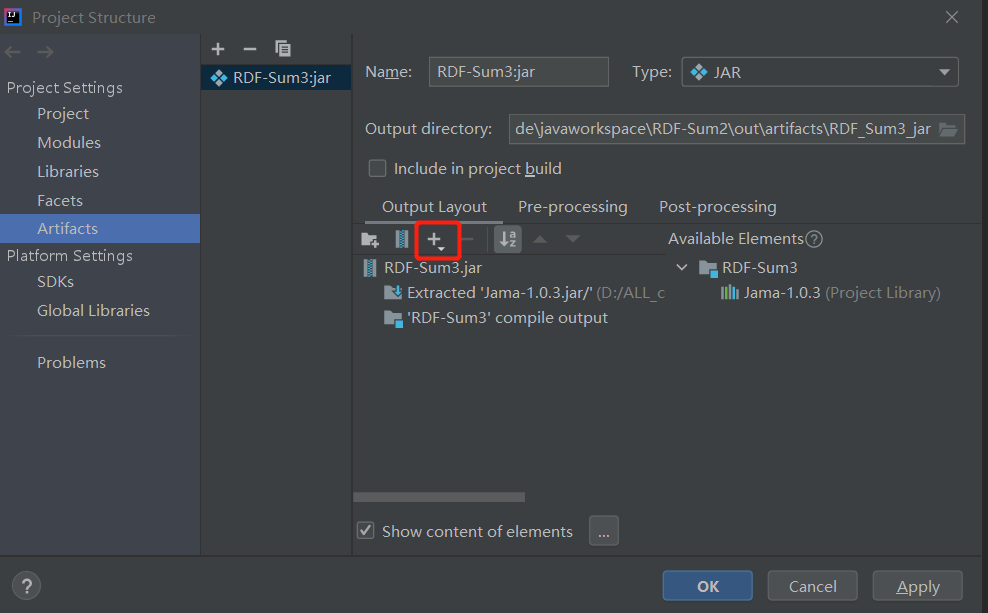The width and height of the screenshot is (988, 613).
Task: Open the Add Copy Of dropdown
Action: pos(436,240)
